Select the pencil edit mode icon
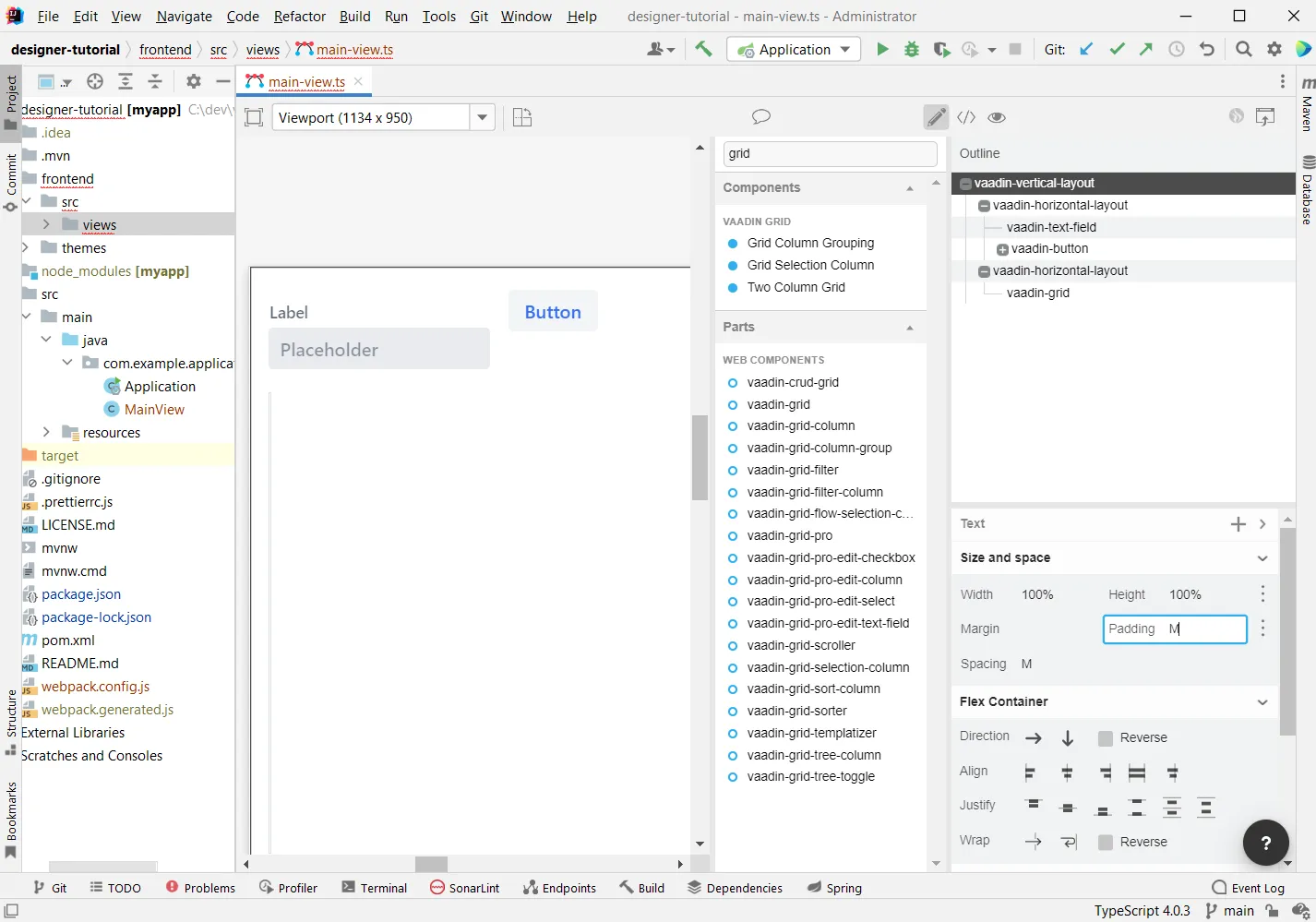 (x=936, y=117)
